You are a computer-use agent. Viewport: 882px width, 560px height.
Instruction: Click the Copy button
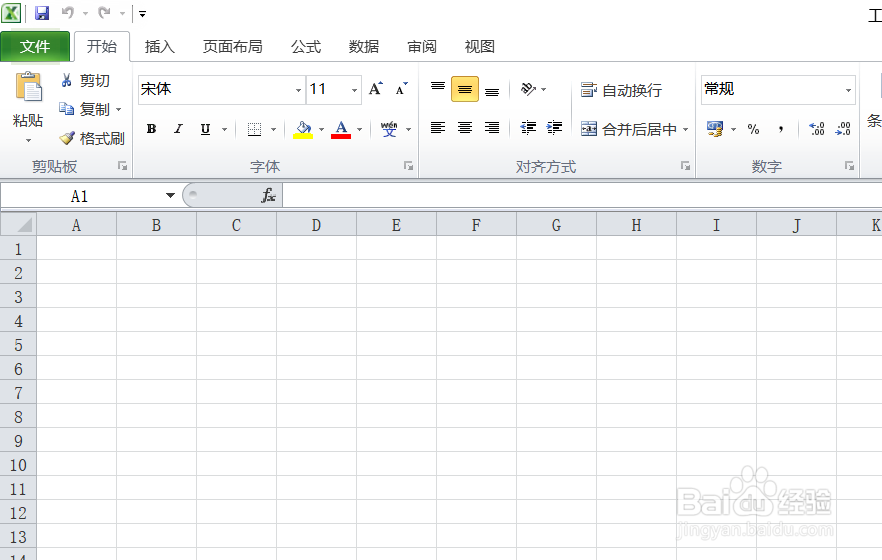point(84,109)
